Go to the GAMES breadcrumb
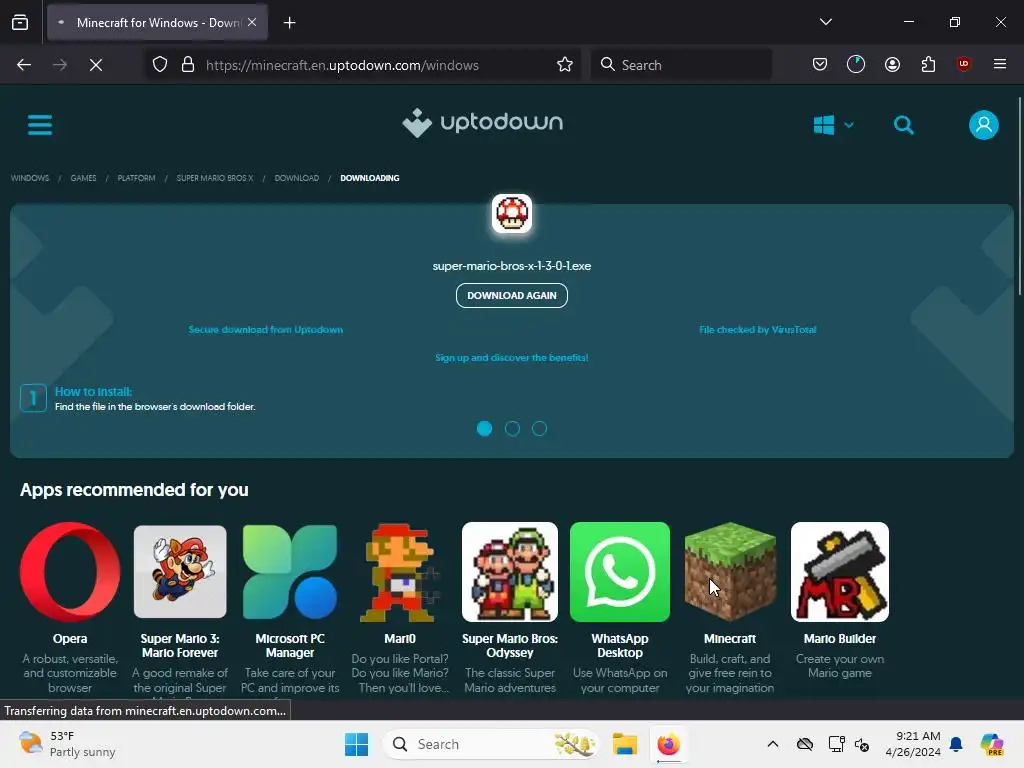1024x768 pixels. point(84,178)
